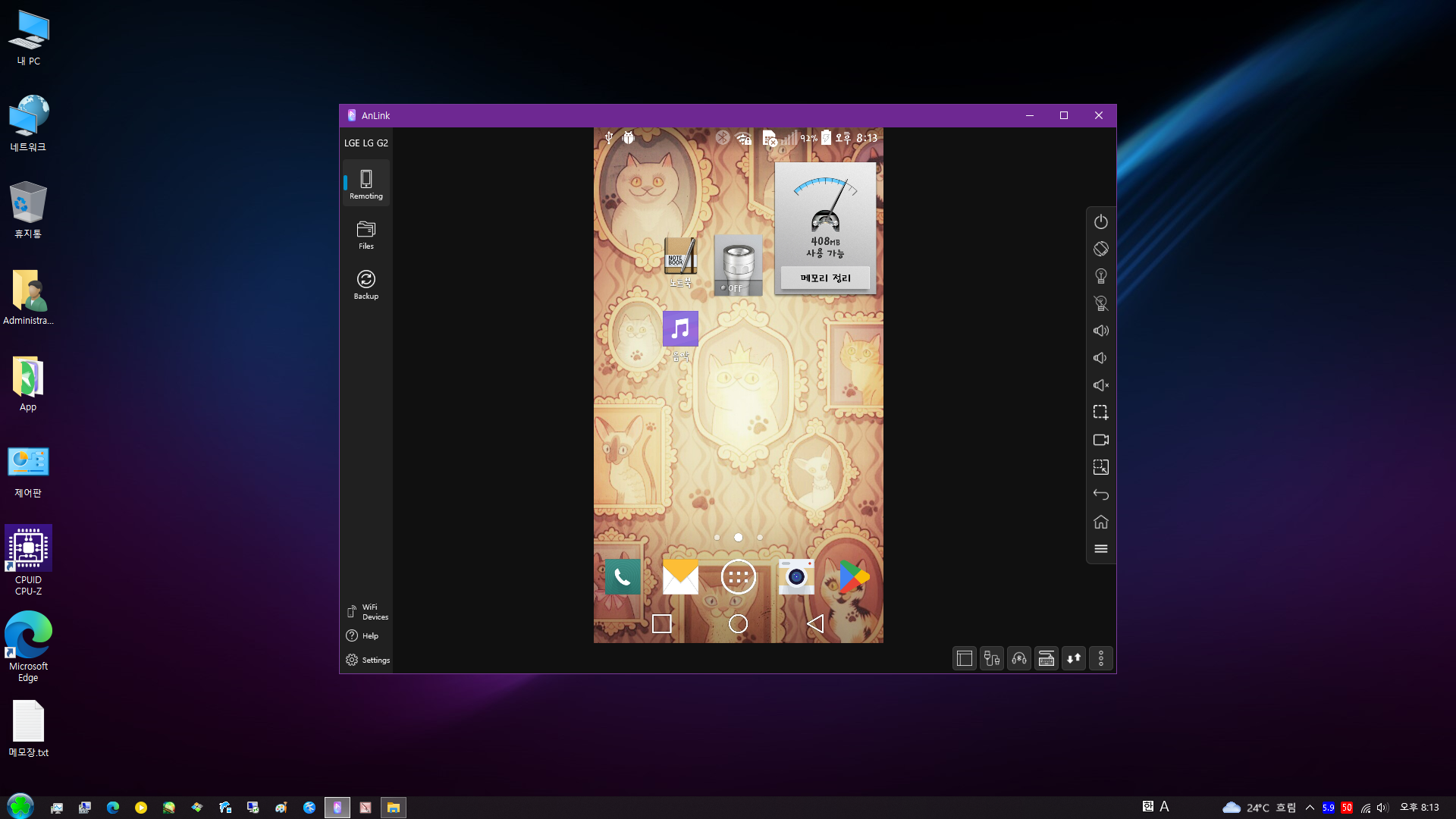
Task: Open the Remoting panel in AnLink sidebar
Action: 366,184
